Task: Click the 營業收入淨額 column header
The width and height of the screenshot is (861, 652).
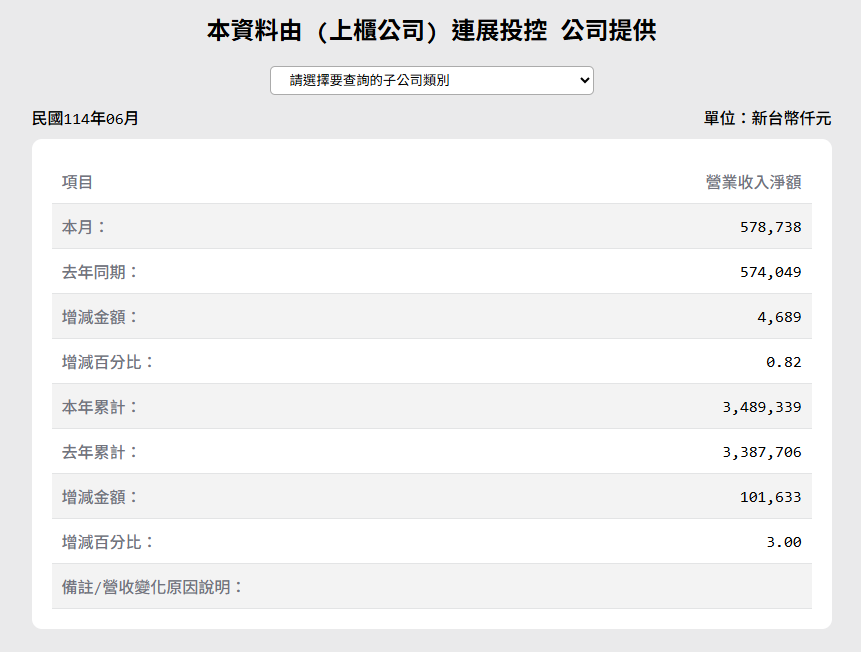Action: [753, 182]
